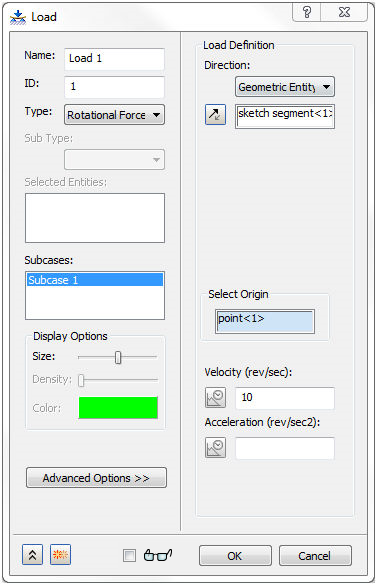Click the glasses preview icon
Image resolution: width=377 pixels, height=585 pixels.
(158, 555)
